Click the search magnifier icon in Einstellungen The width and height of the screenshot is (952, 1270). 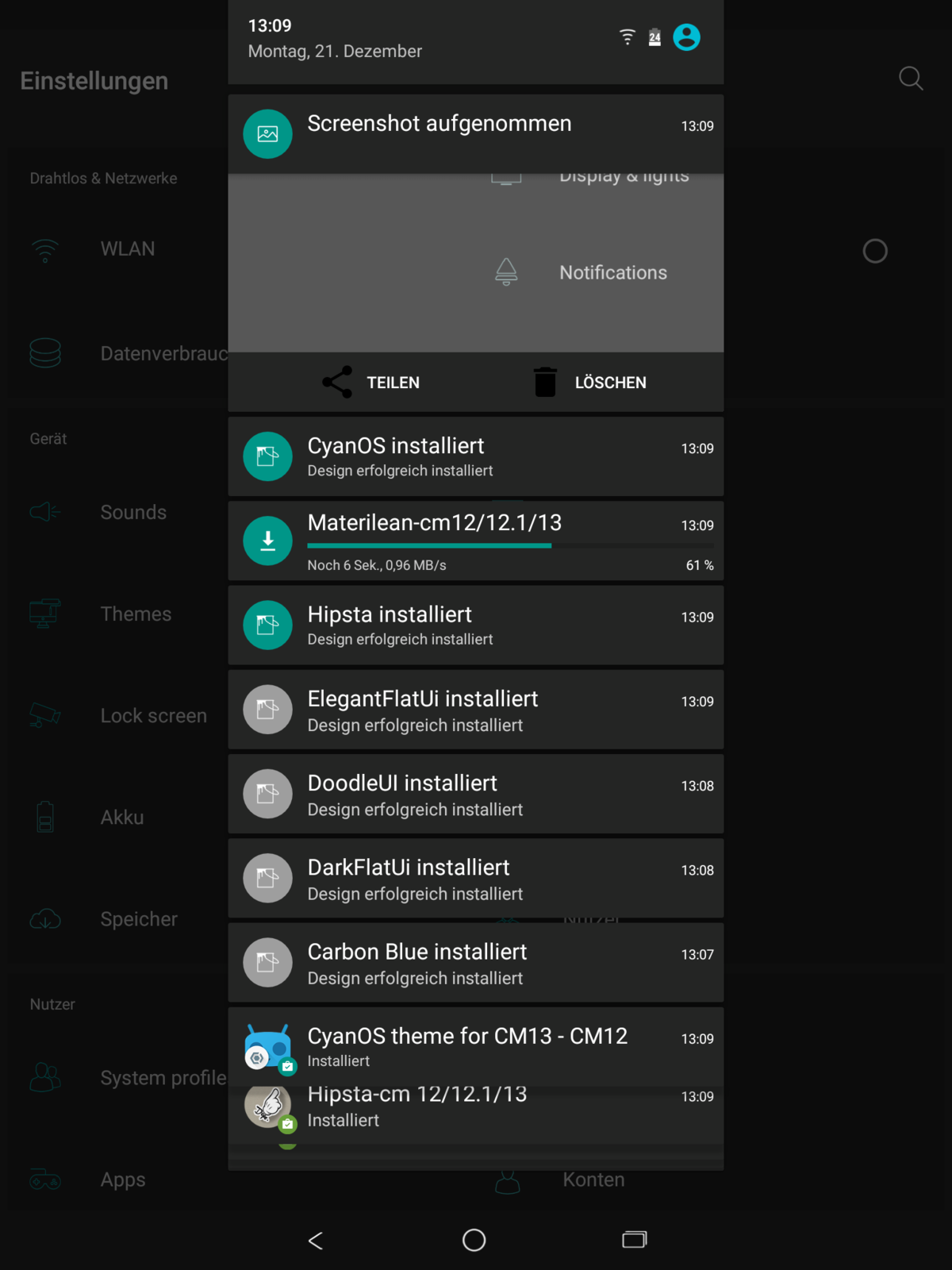[x=910, y=79]
